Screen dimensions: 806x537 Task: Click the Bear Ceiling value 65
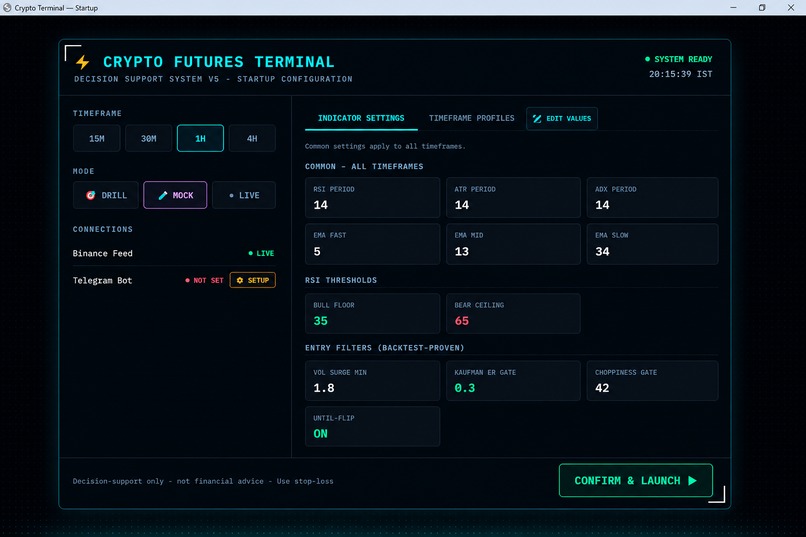tap(462, 321)
